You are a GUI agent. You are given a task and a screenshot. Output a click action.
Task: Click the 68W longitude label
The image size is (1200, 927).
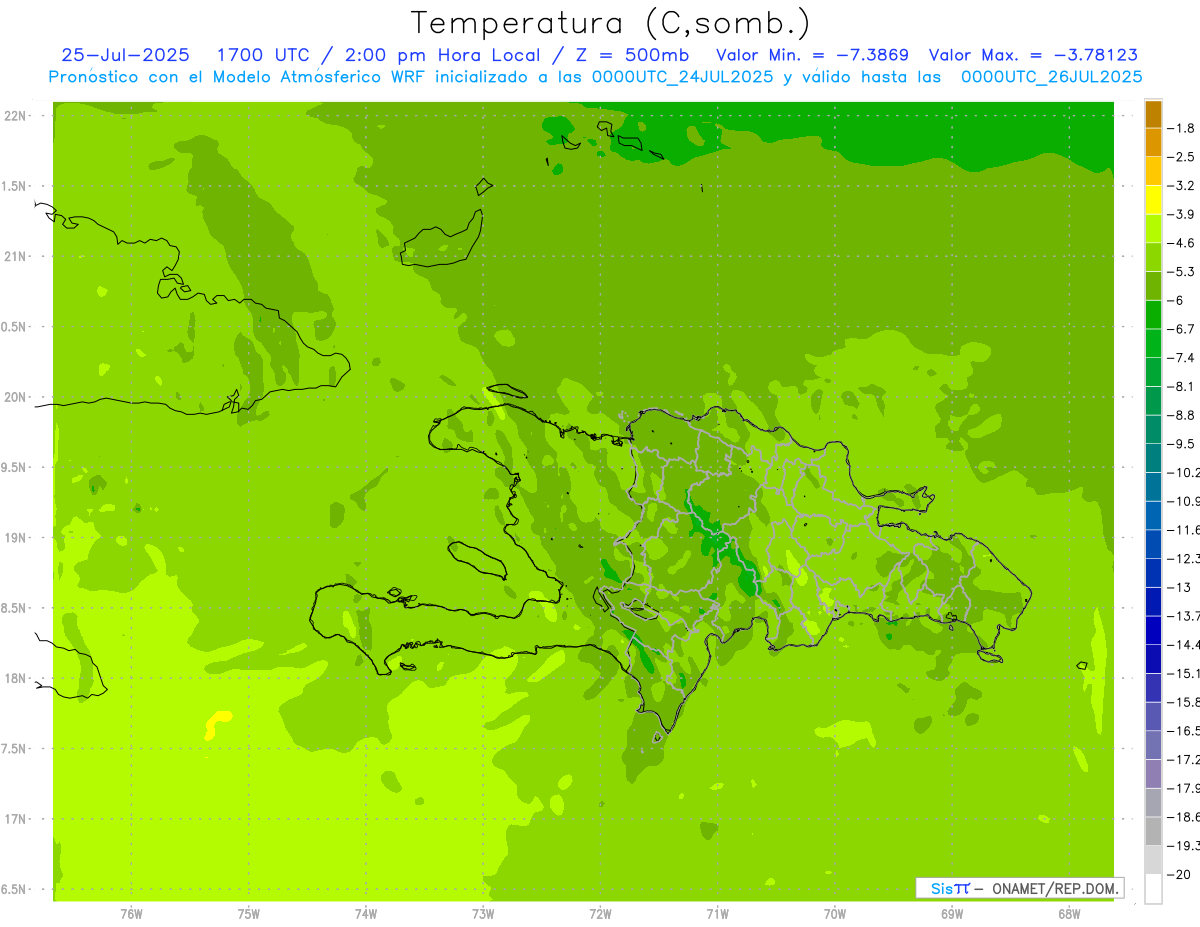[1069, 914]
